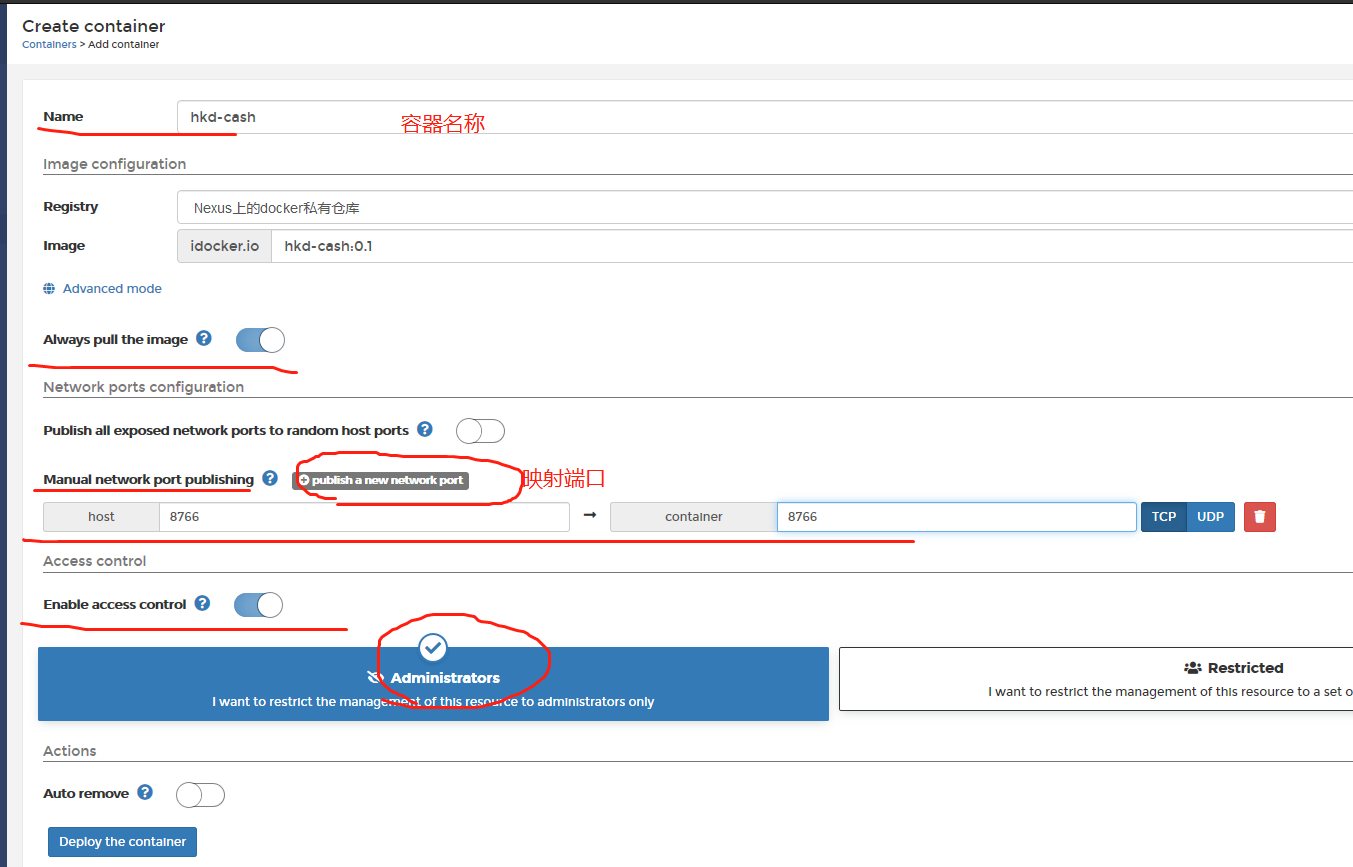This screenshot has height=867, width=1353.
Task: Choose the Restricted access control option
Action: (x=1096, y=679)
